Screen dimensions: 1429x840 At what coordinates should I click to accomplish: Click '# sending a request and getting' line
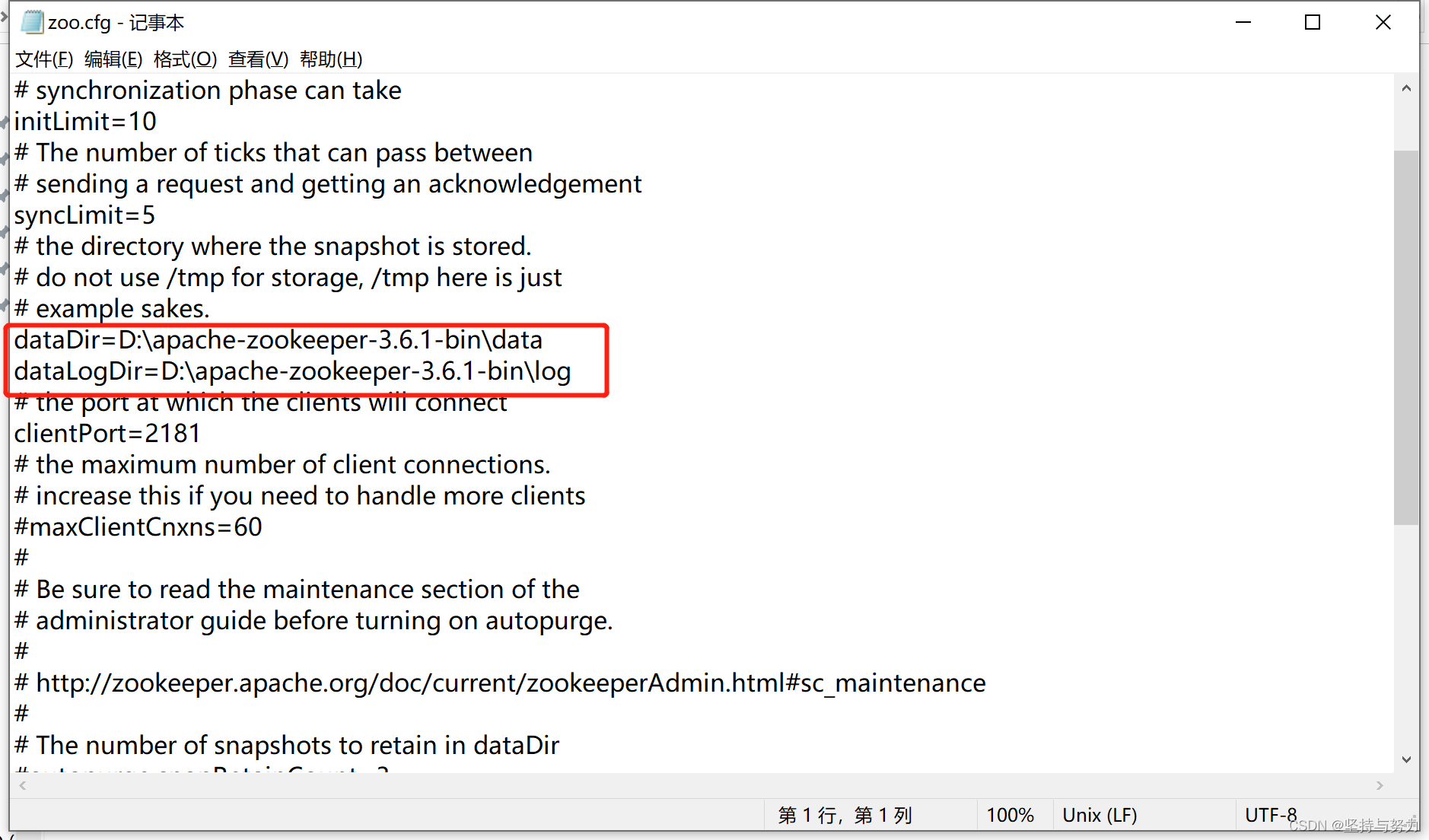point(328,183)
